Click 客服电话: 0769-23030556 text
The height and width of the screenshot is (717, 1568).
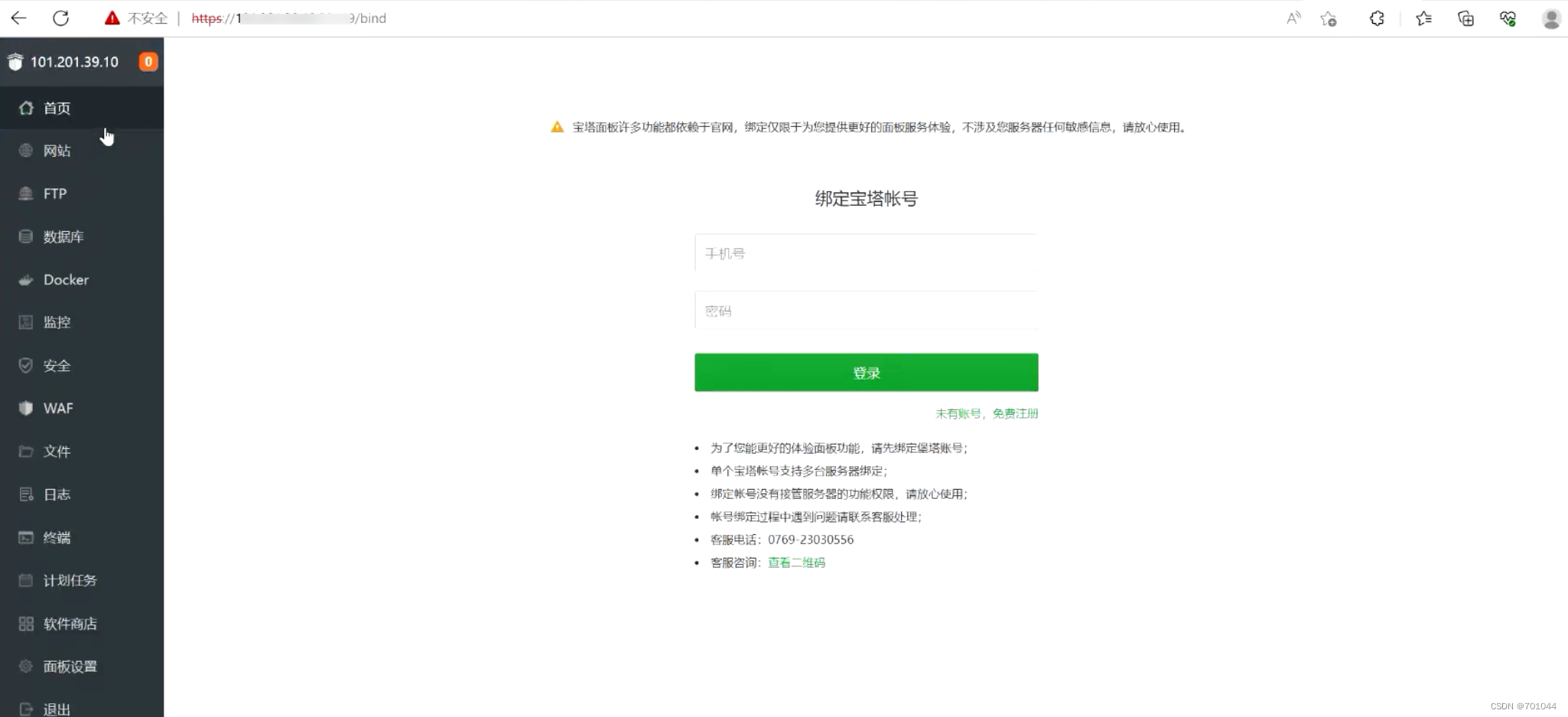(x=782, y=539)
